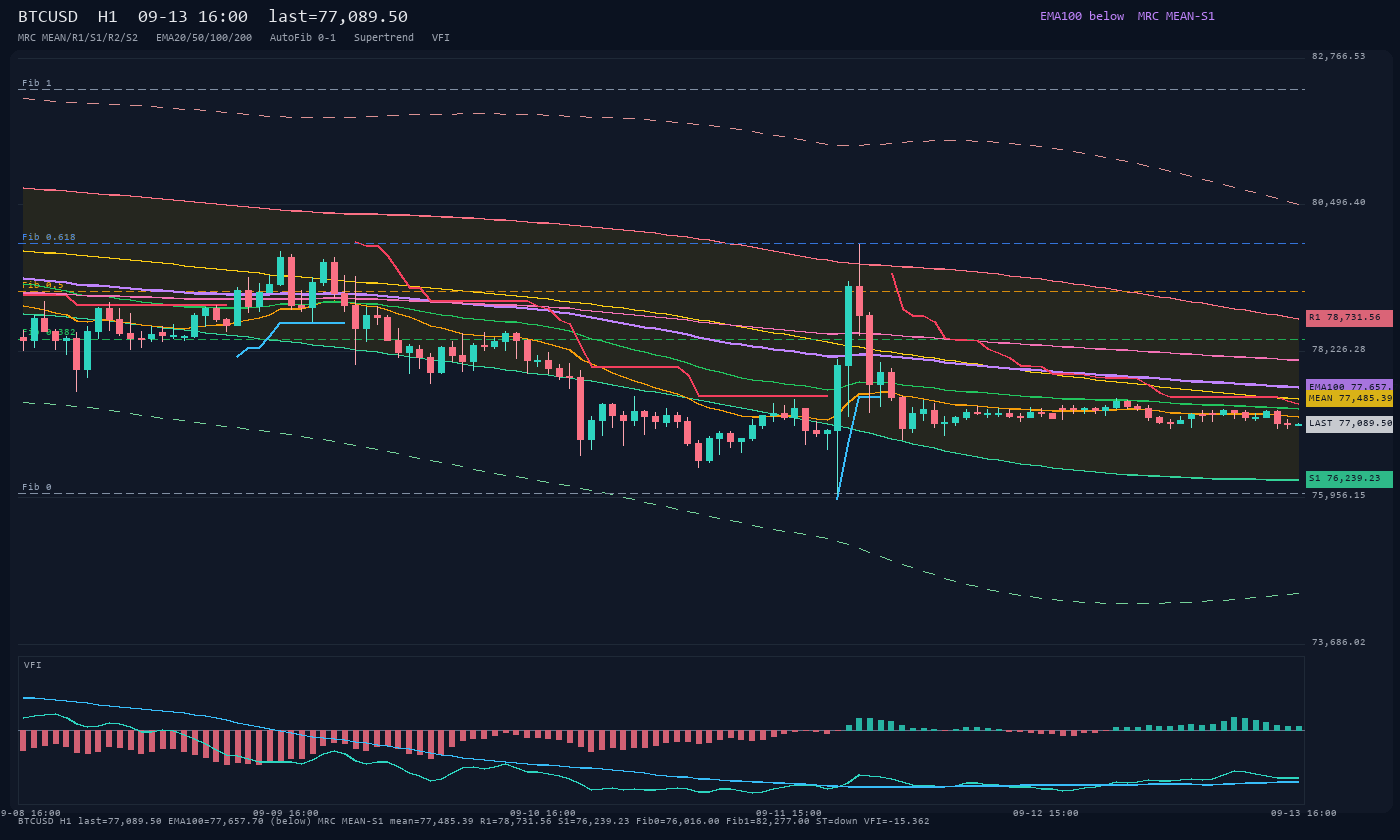The width and height of the screenshot is (1400, 840).
Task: Click the 09-10 16:00 time axis label
Action: coord(543,813)
